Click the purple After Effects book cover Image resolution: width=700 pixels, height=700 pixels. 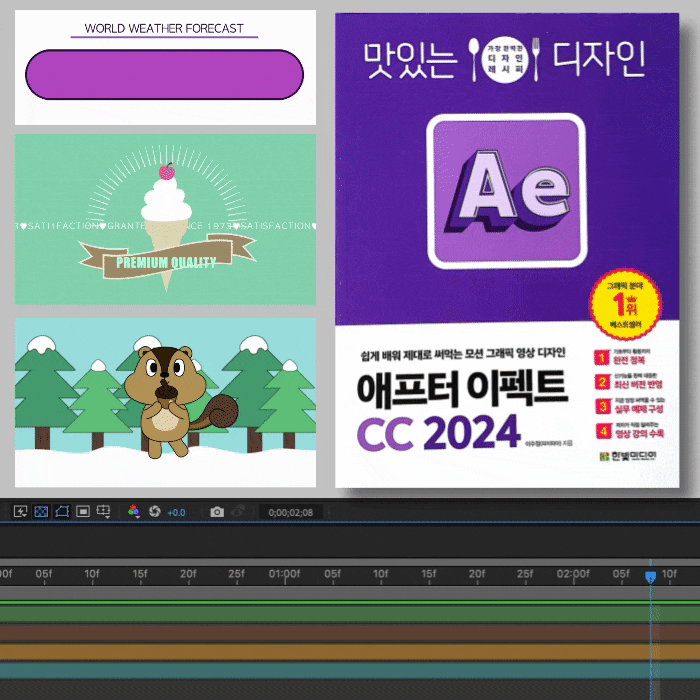pyautogui.click(x=507, y=250)
